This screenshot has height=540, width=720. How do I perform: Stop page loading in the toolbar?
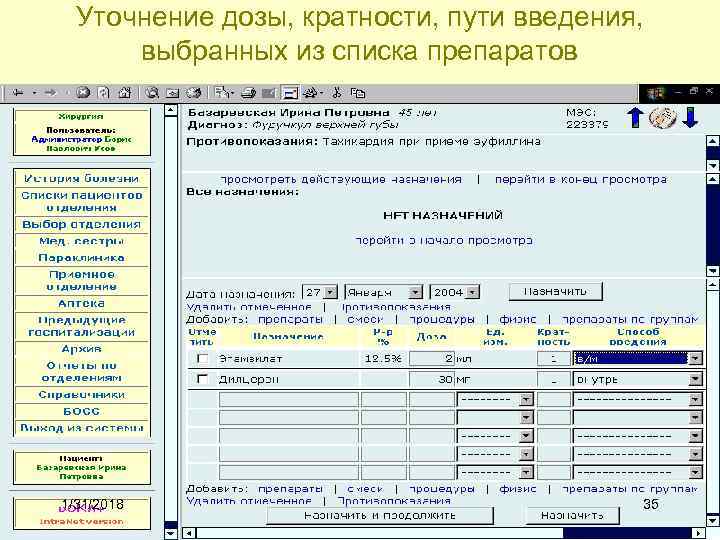[x=83, y=93]
